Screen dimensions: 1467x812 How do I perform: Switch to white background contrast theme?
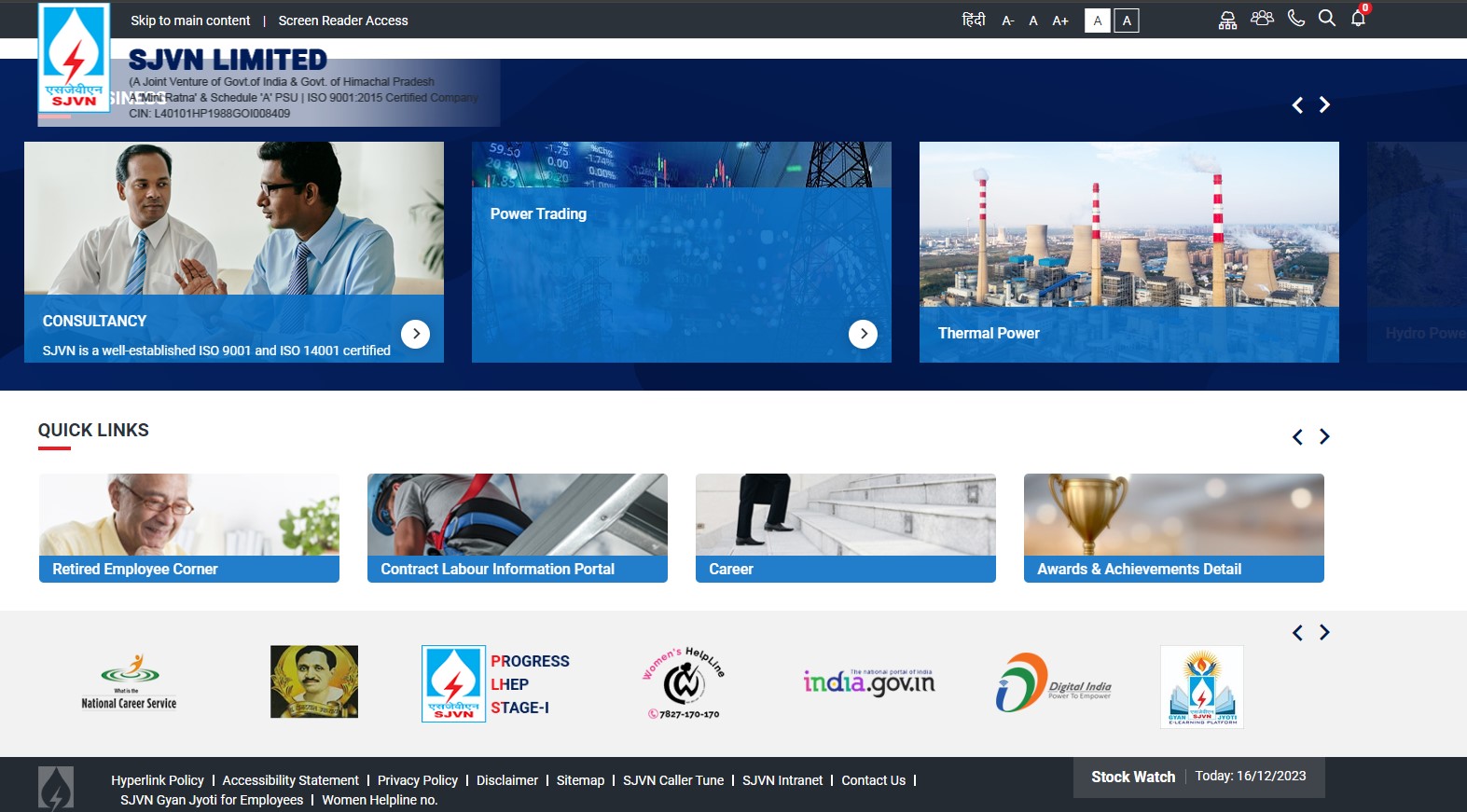[1097, 21]
